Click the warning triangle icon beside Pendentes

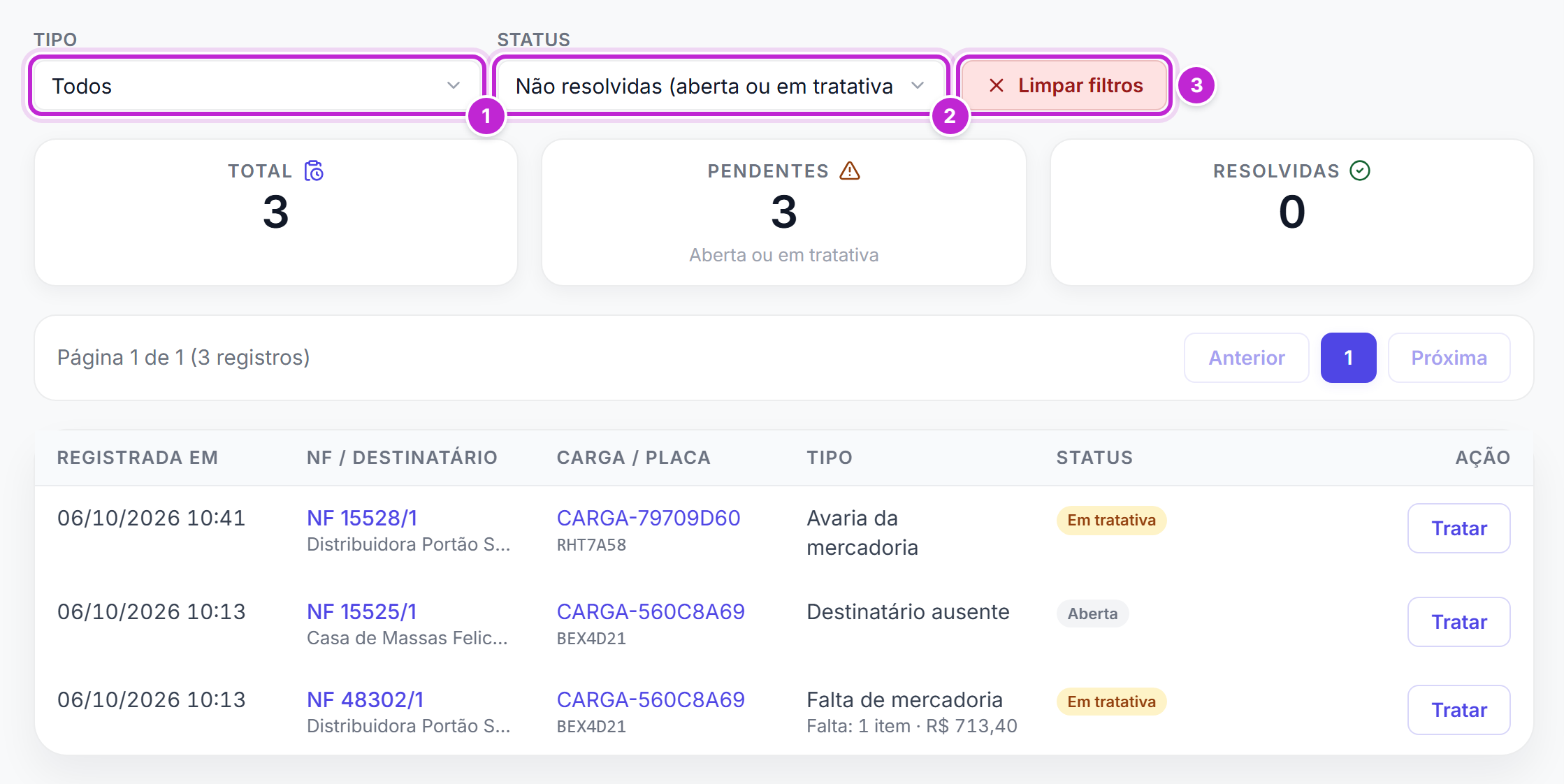coord(850,170)
